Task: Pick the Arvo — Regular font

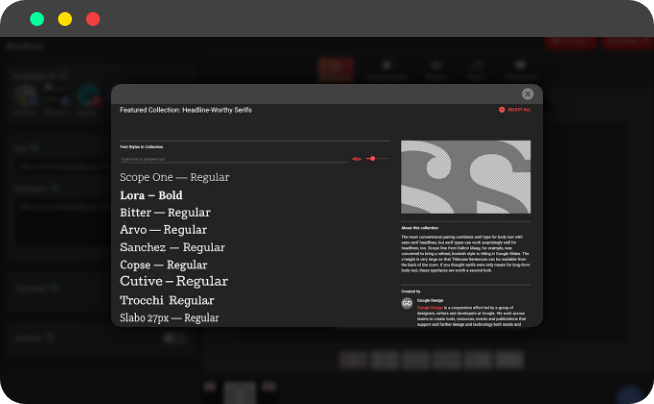Action: click(x=163, y=229)
